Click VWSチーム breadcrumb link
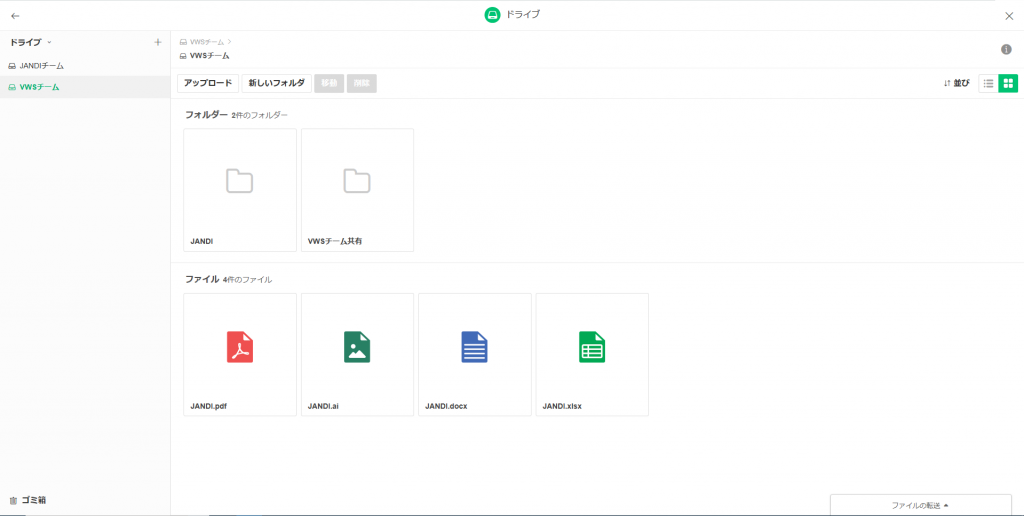 coord(206,42)
